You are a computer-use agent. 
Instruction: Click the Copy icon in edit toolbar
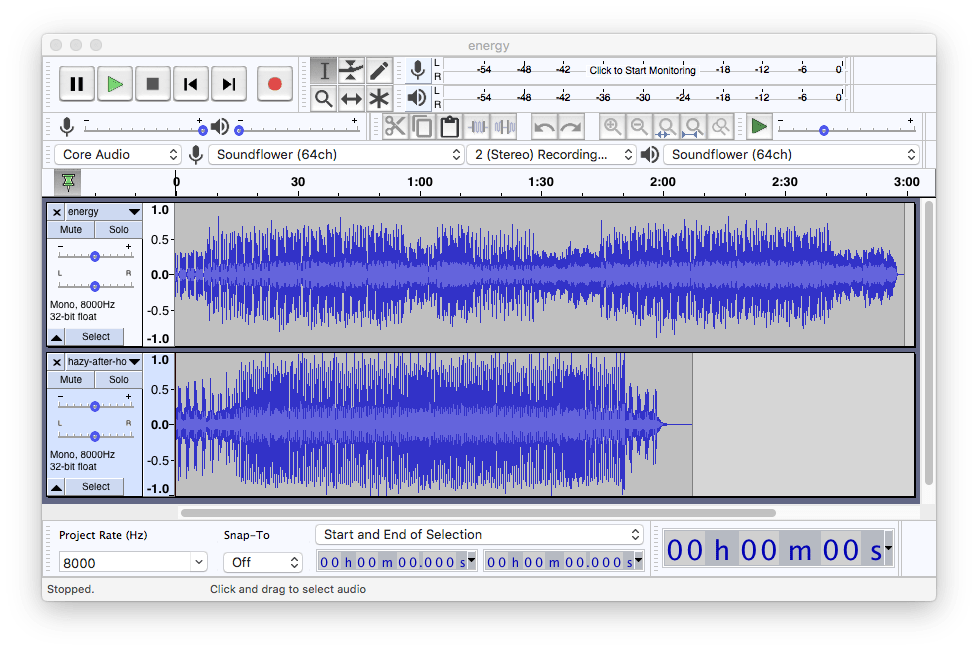point(422,127)
